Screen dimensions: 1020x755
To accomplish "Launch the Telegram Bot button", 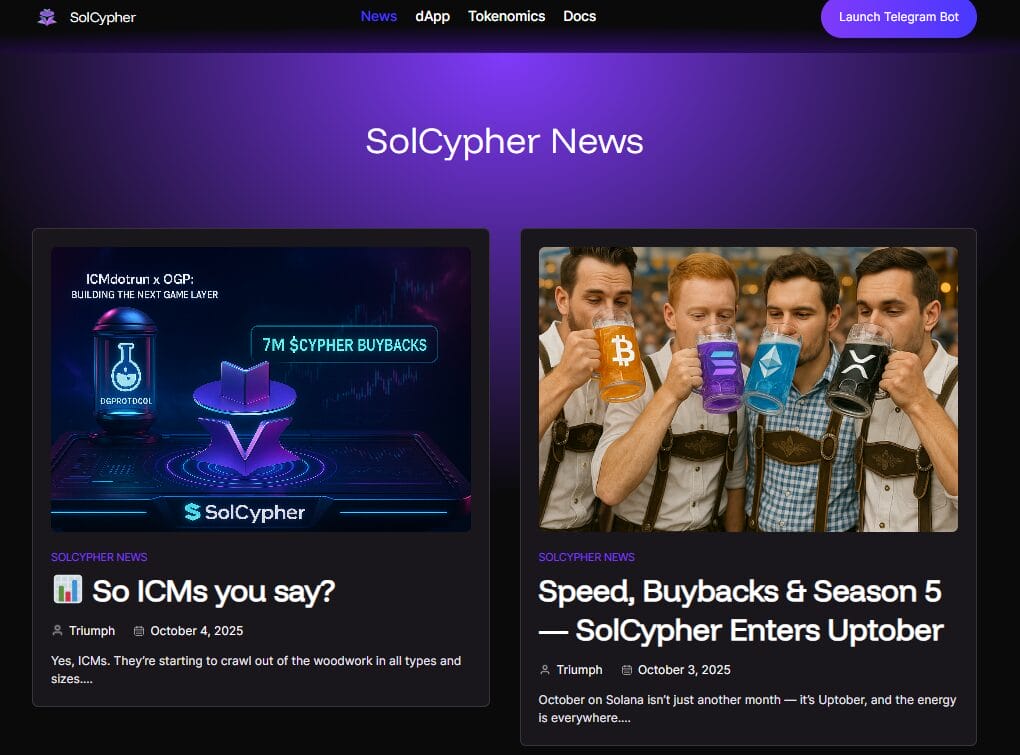I will tap(898, 18).
